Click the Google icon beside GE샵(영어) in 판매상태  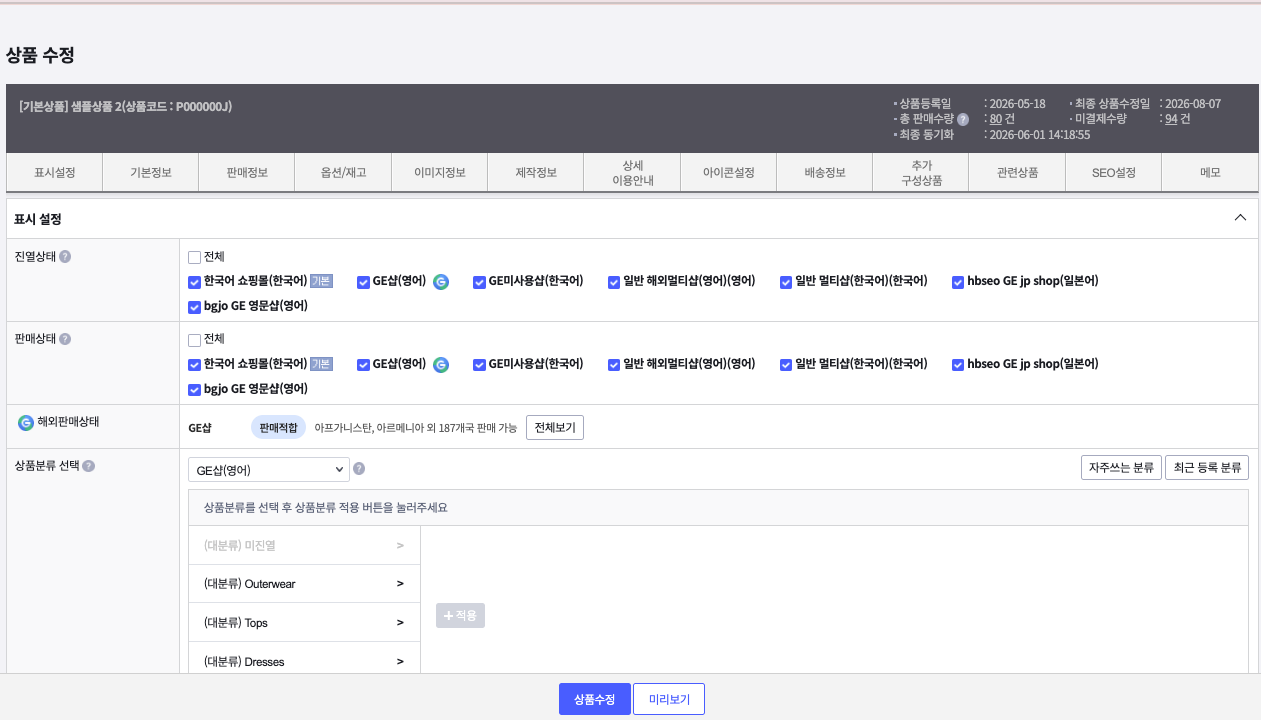[x=441, y=364]
